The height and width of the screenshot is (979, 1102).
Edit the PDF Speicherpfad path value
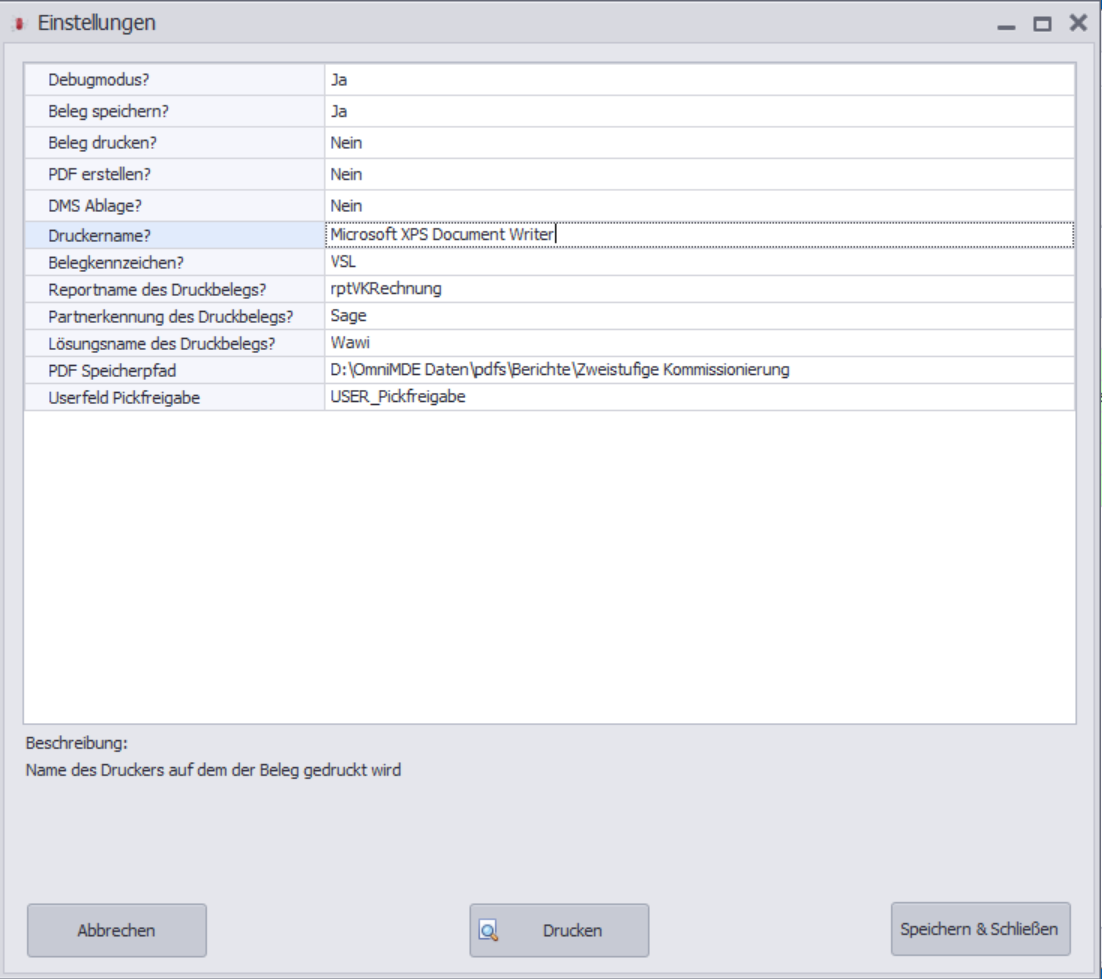(699, 370)
